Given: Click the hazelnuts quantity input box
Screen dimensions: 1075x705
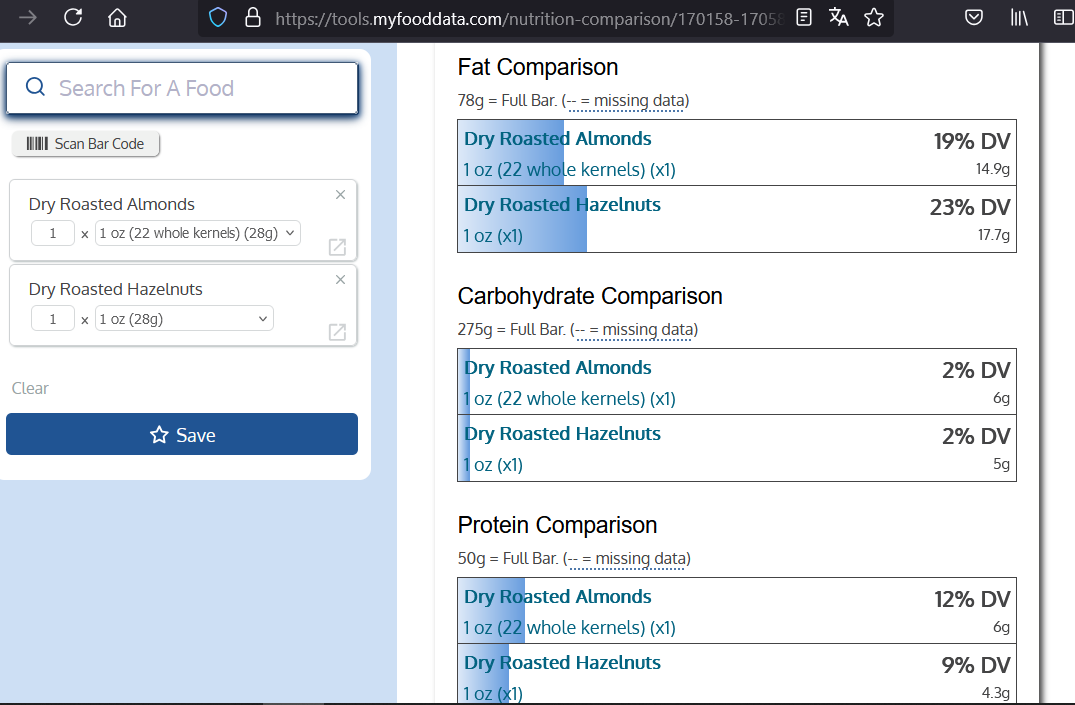Looking at the screenshot, I should click(53, 319).
